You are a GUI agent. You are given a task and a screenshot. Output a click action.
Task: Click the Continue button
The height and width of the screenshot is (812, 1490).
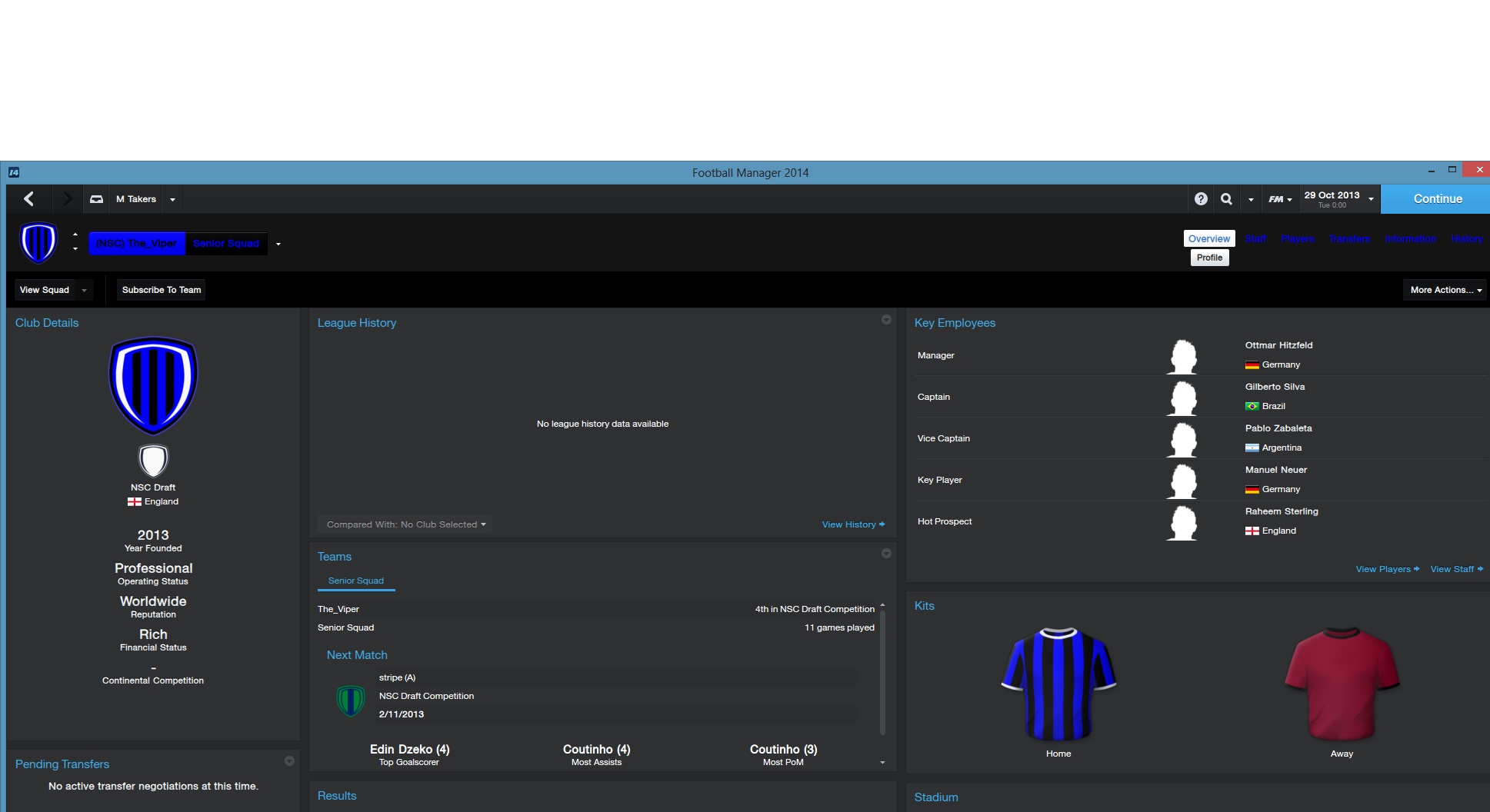coord(1436,199)
